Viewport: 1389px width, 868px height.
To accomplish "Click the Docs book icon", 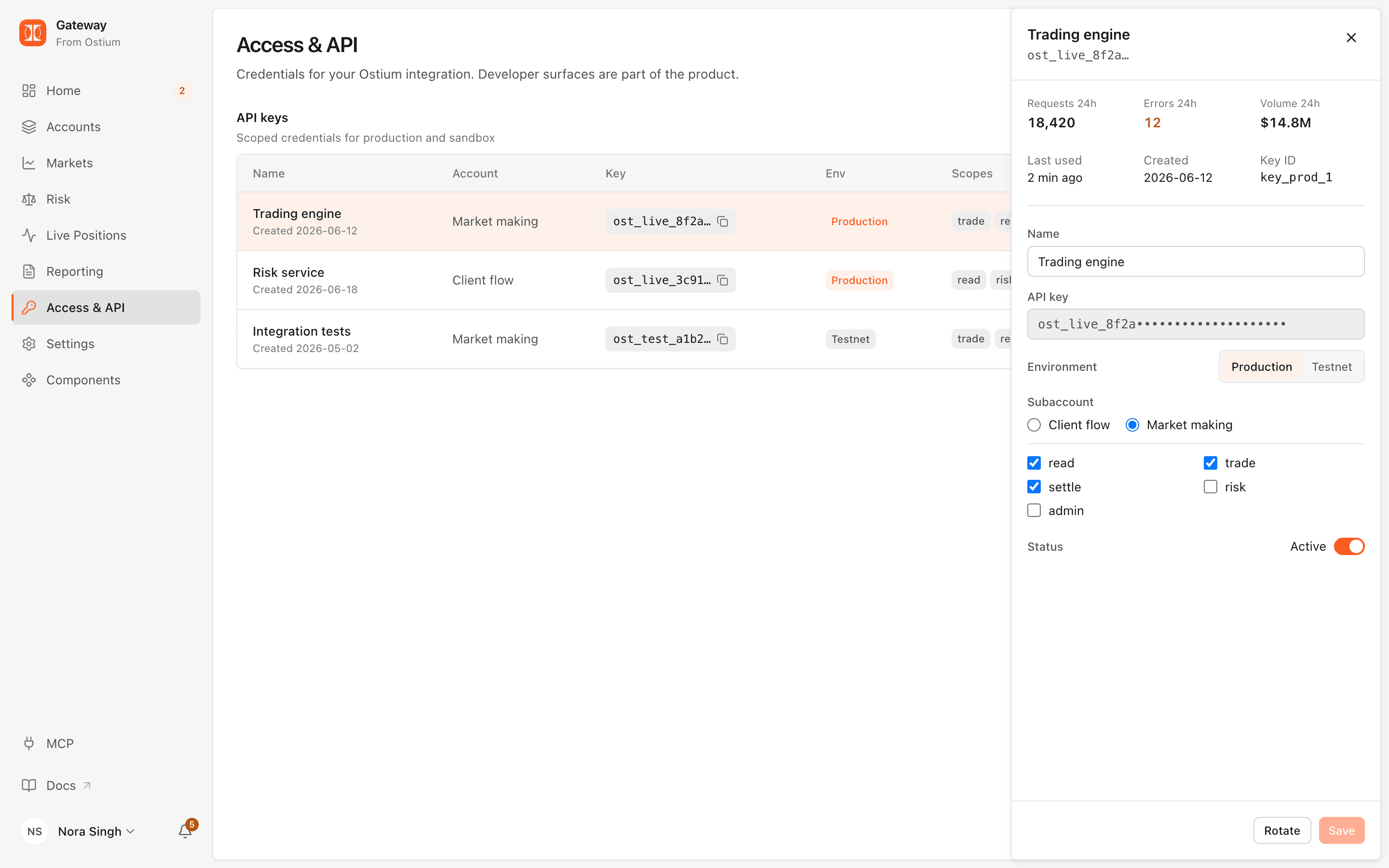I will point(29,786).
